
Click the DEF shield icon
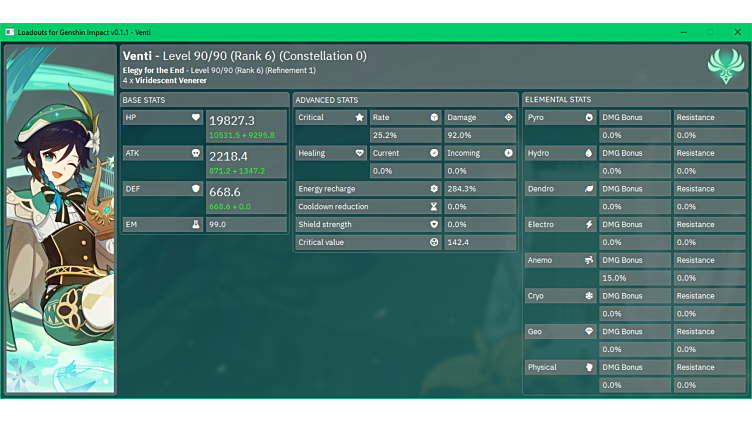[196, 189]
